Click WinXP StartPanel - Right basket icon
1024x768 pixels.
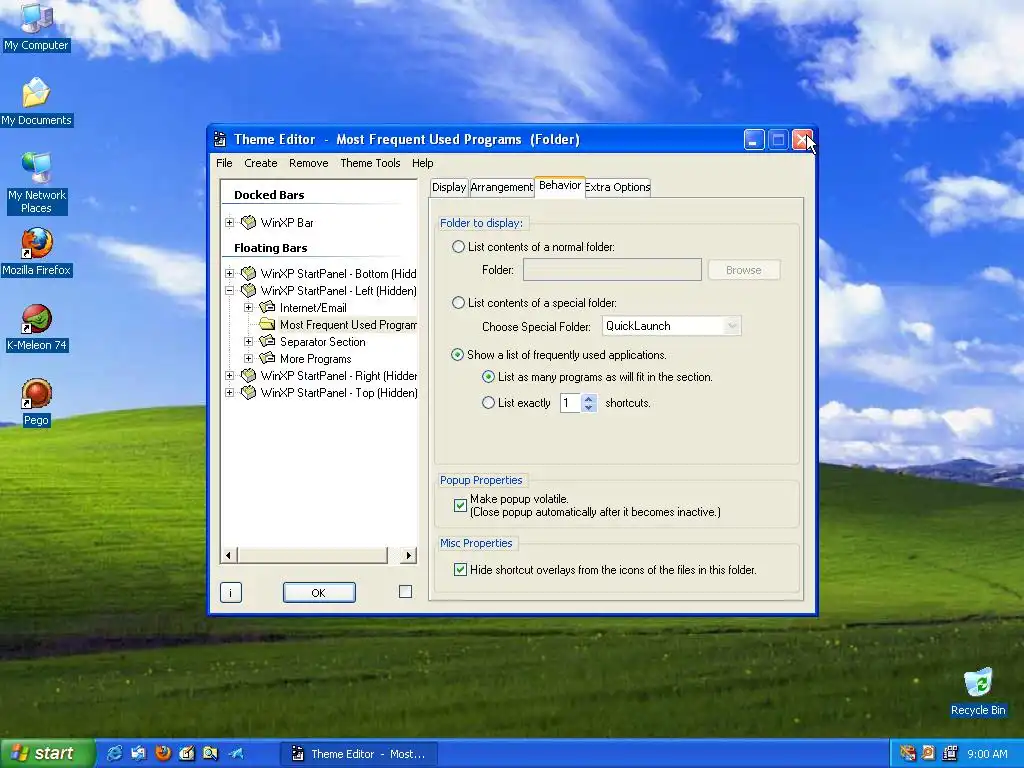click(248, 376)
